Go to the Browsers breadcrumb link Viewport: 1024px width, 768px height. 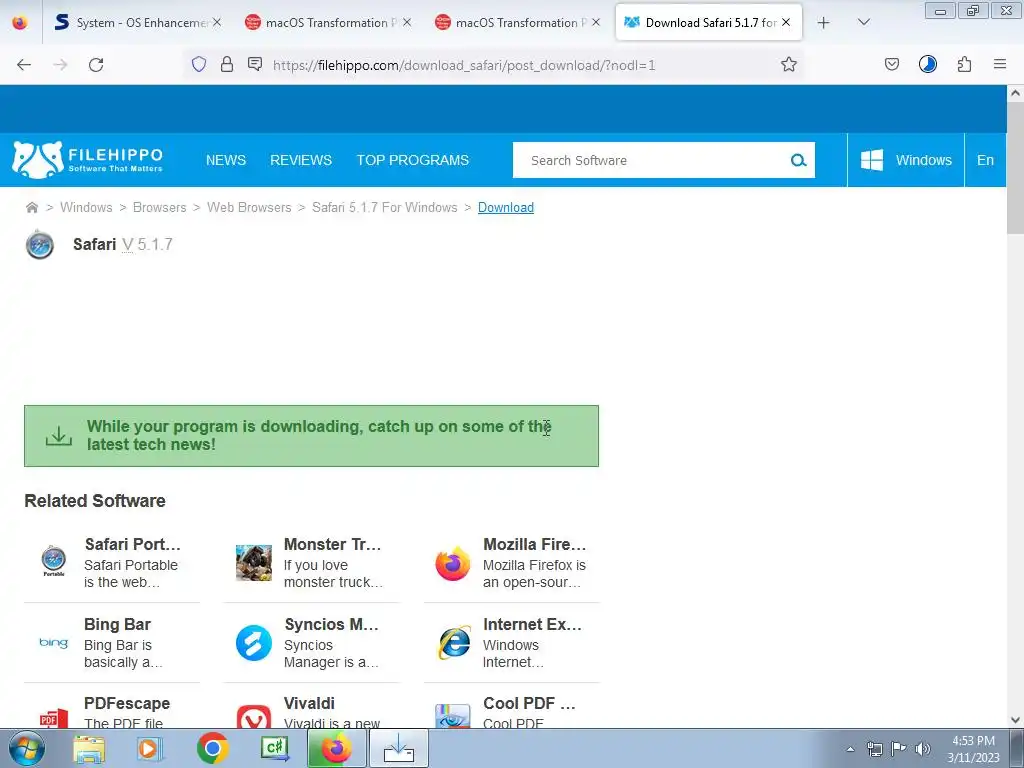[x=159, y=208]
